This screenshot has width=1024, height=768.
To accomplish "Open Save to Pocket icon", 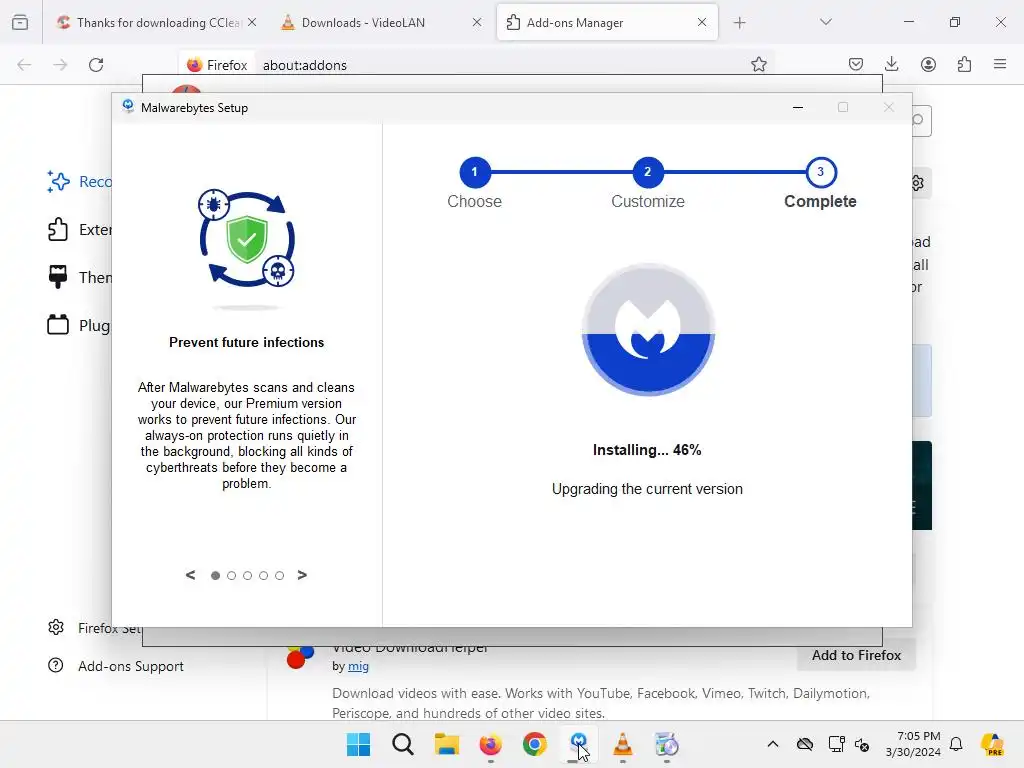I will tap(856, 64).
